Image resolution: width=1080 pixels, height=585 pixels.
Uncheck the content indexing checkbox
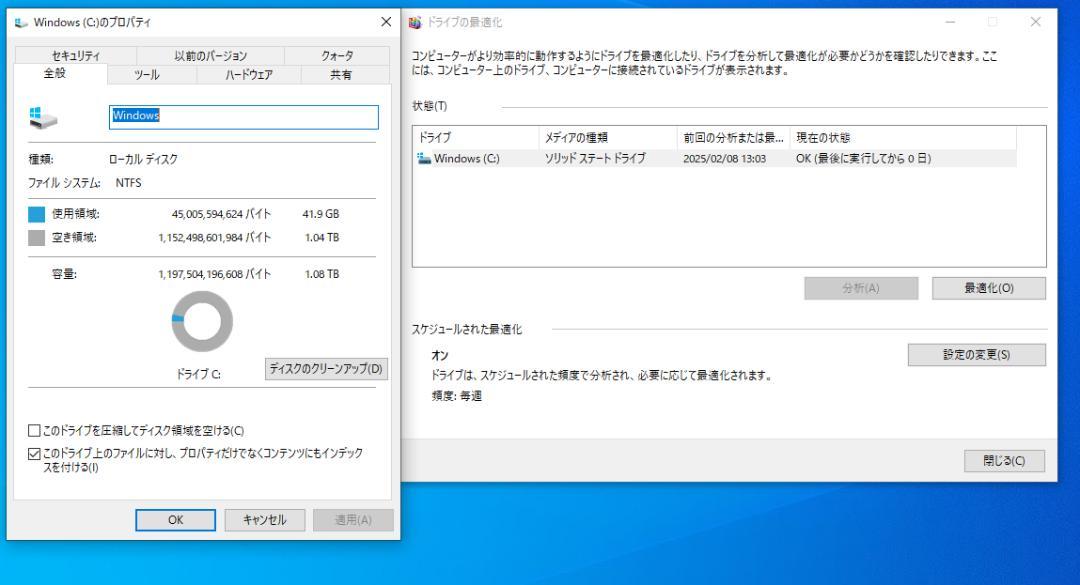(x=34, y=453)
